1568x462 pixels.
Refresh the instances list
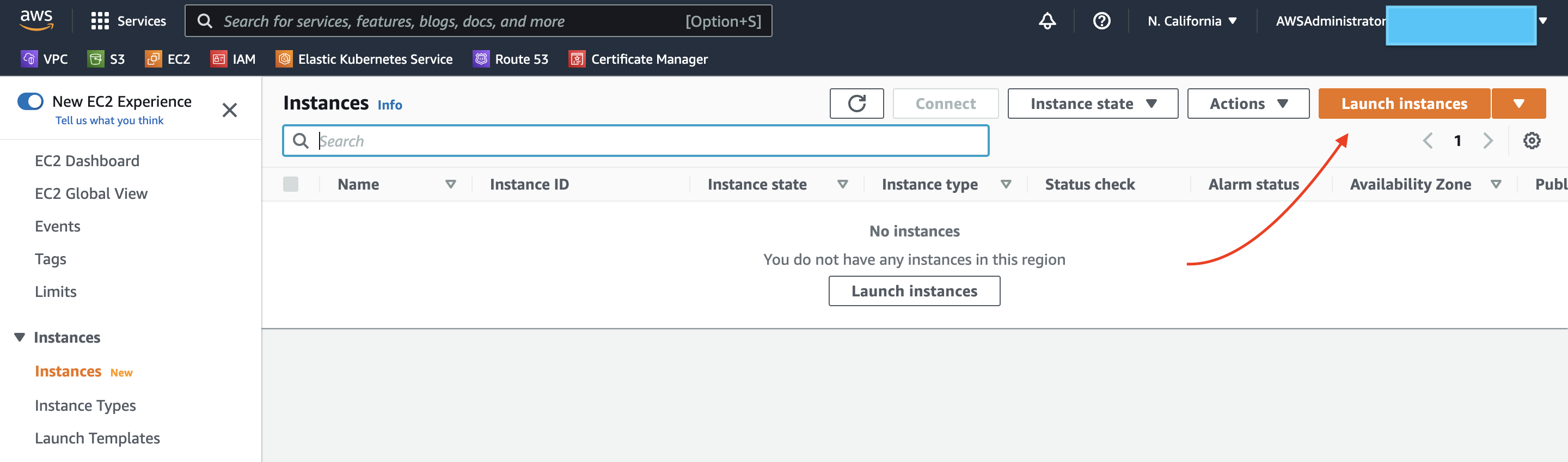pos(856,103)
